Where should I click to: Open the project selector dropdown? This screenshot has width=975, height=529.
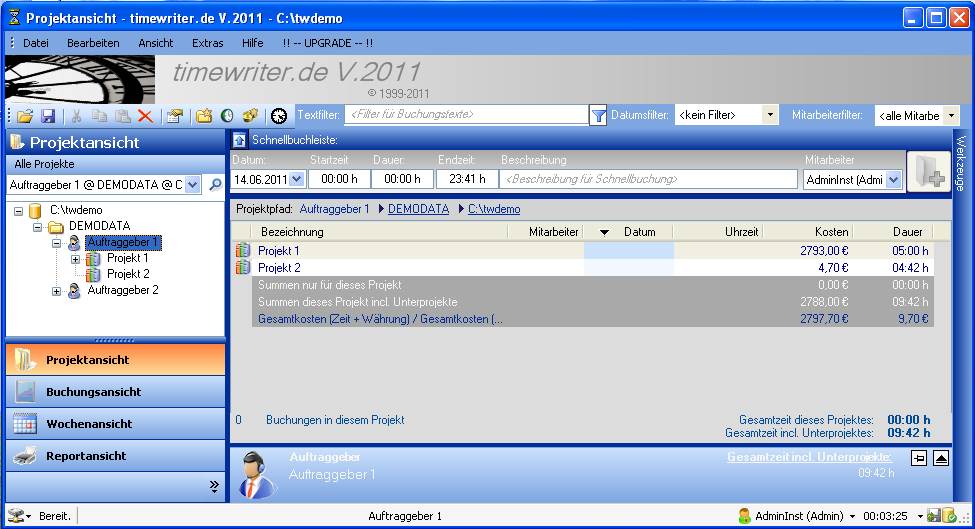(193, 185)
